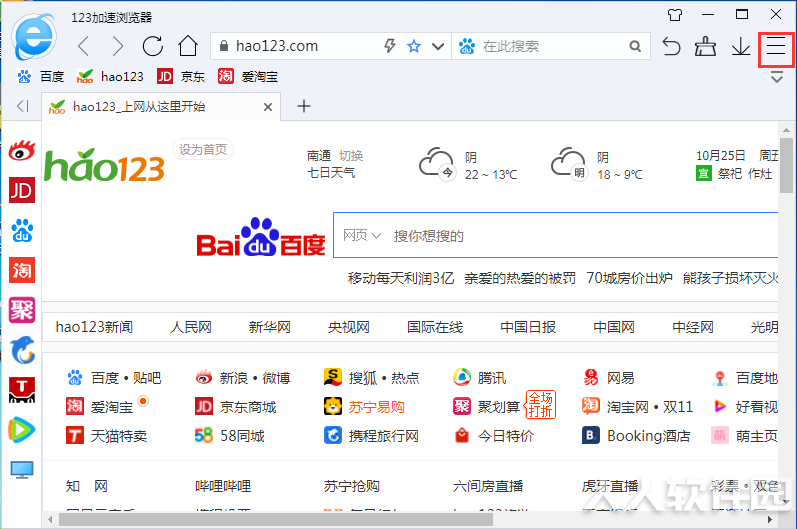Image resolution: width=797 pixels, height=529 pixels.
Task: Open the hao123新闻 nav link
Action: click(94, 327)
